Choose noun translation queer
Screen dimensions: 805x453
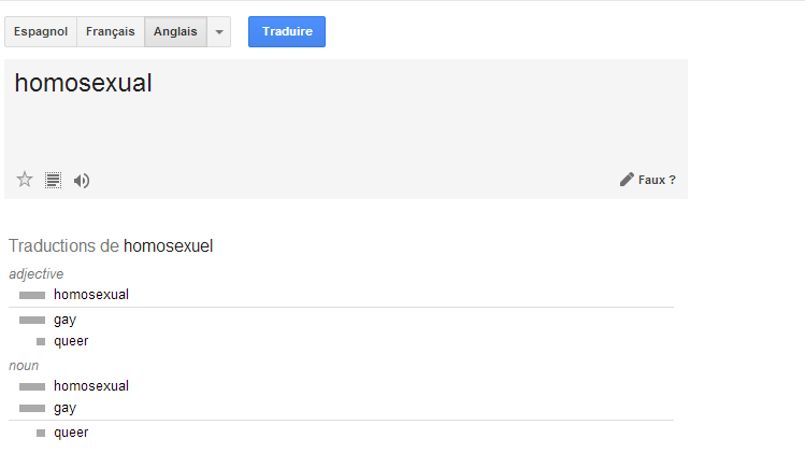tap(71, 432)
